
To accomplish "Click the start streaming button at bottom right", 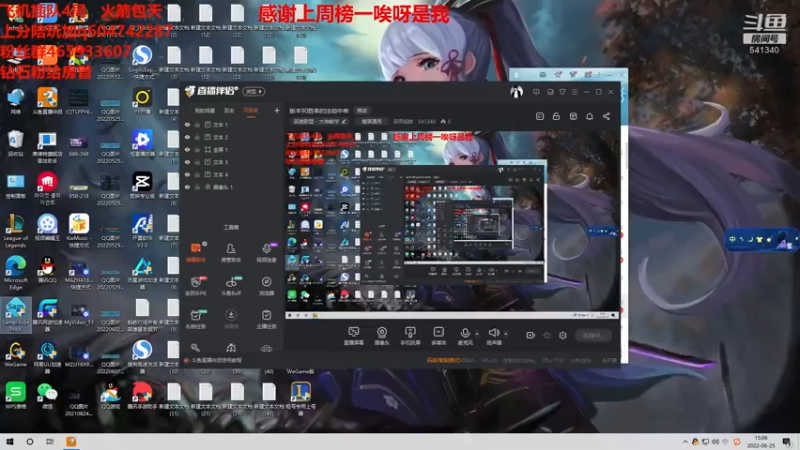I will (593, 335).
